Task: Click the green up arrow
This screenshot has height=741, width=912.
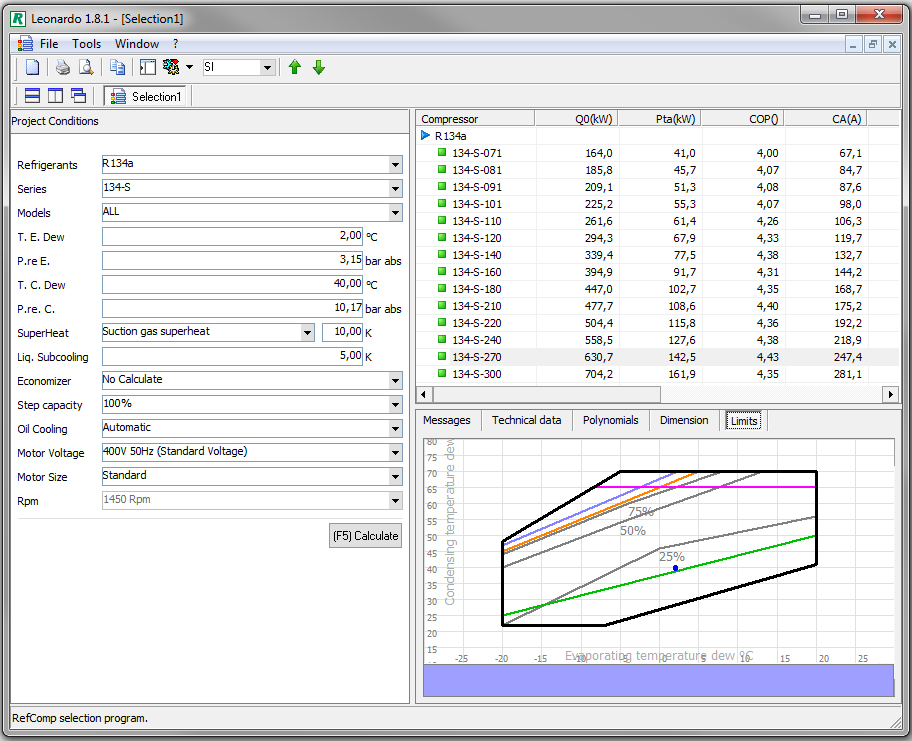Action: click(295, 67)
